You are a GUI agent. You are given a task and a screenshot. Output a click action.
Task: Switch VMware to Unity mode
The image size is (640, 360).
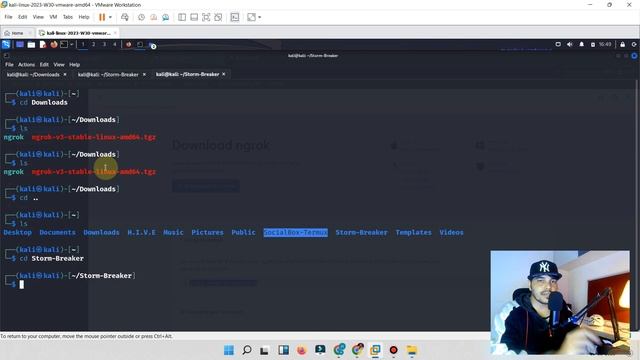218,17
